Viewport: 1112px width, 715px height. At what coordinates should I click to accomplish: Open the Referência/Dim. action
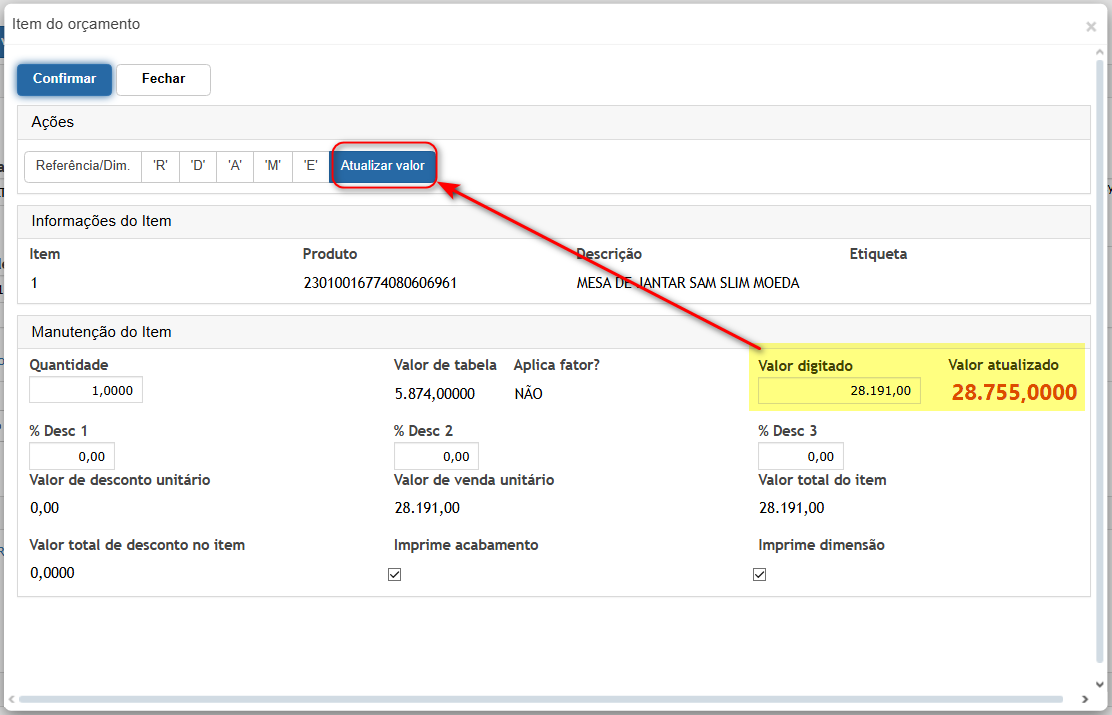[83, 166]
